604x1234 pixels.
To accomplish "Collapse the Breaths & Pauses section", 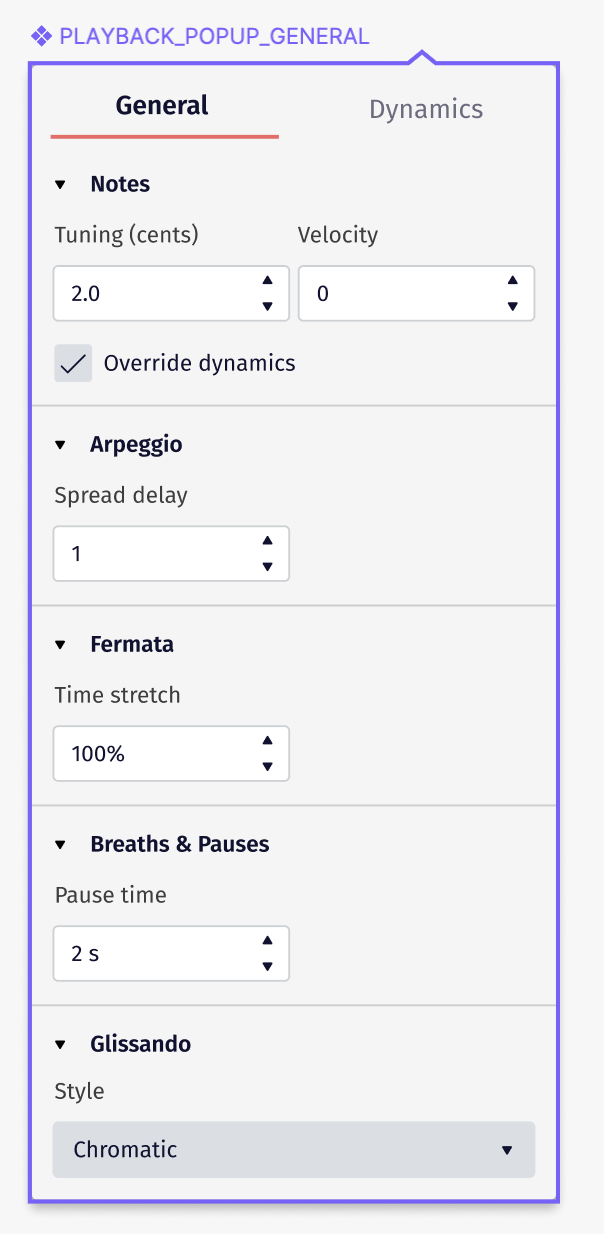I will (60, 844).
